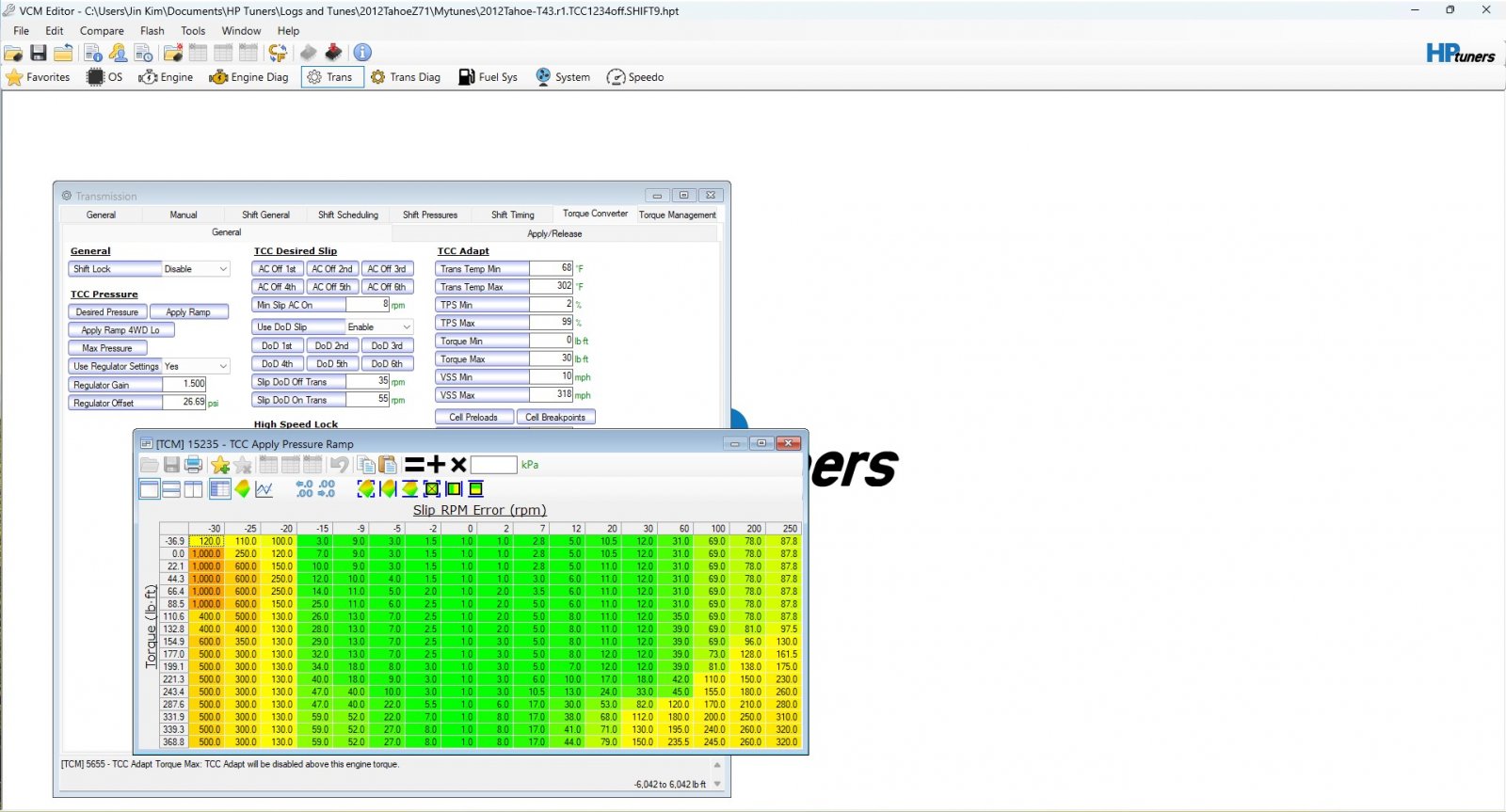Click the blue info icon in main toolbar
1506x812 pixels.
click(362, 53)
